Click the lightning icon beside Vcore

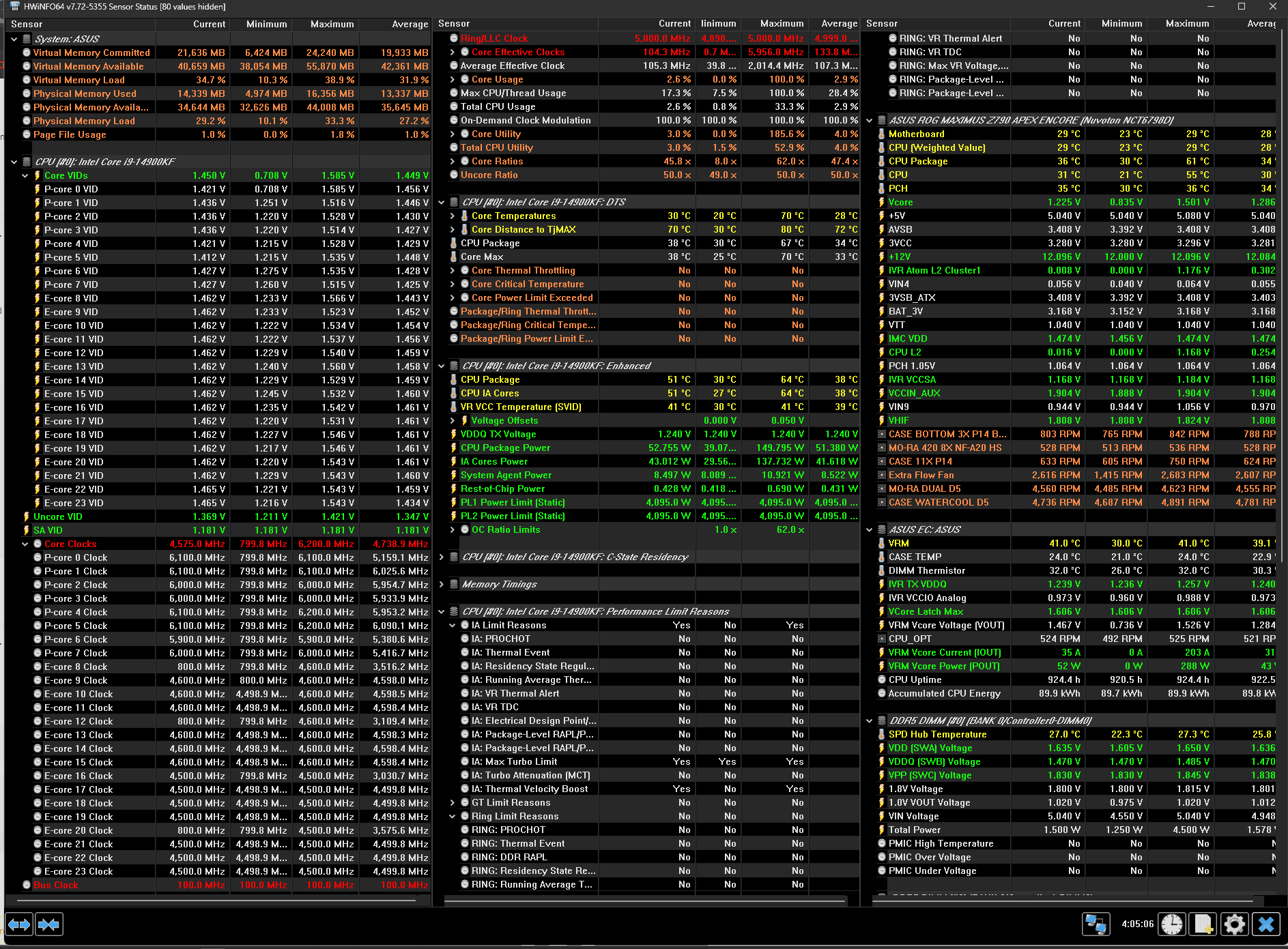[882, 202]
